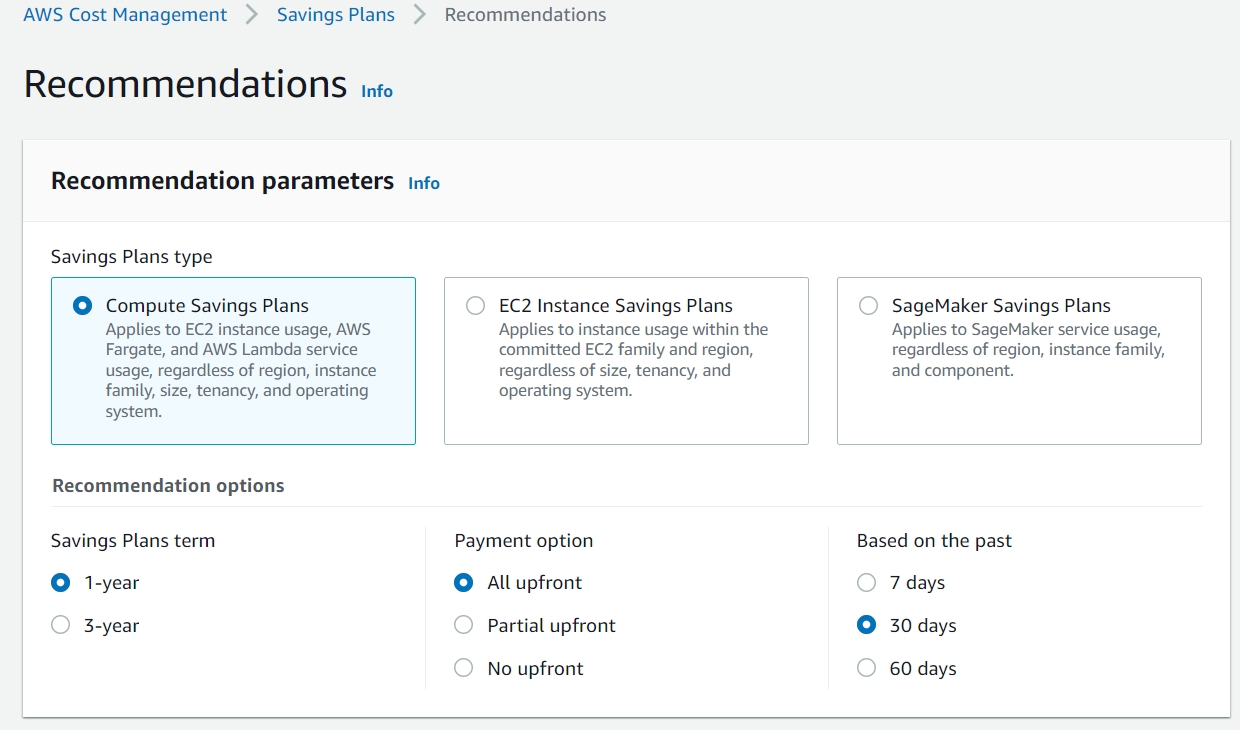Click the Based on the past label
Screen dimensions: 1240x730
tap(934, 541)
